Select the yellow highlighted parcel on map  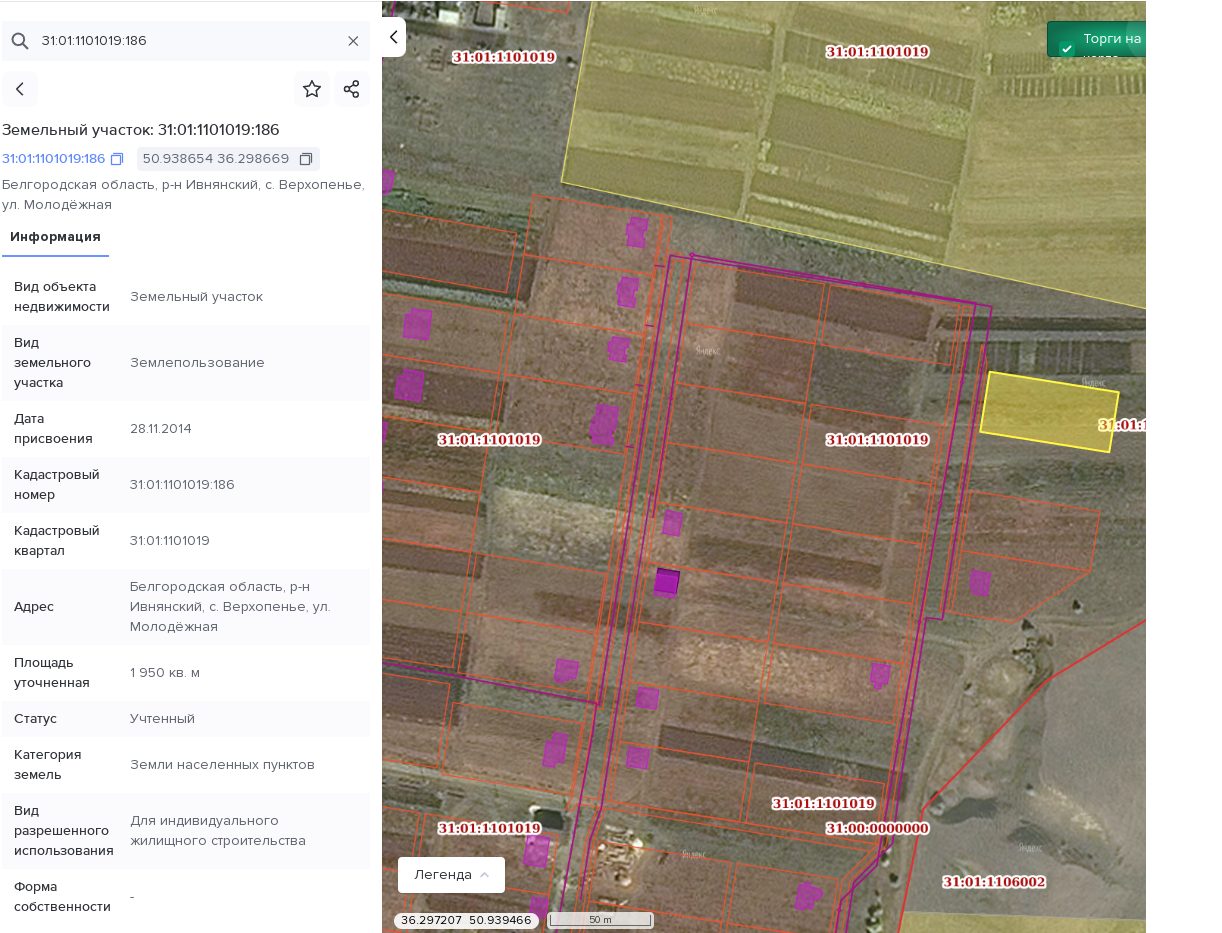[1049, 412]
